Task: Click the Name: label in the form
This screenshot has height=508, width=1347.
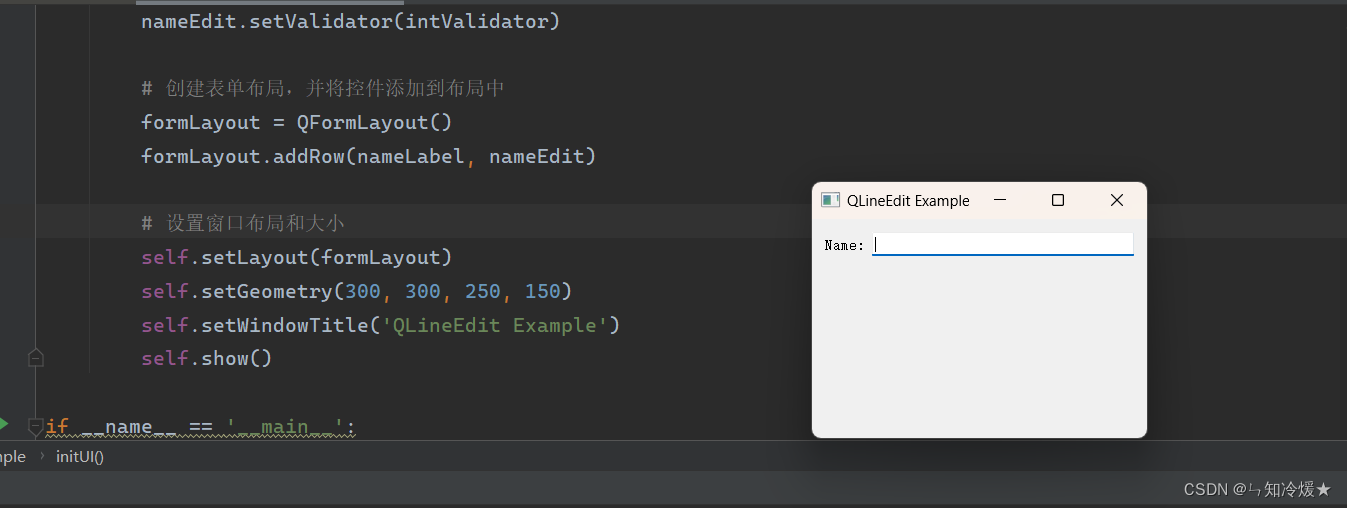Action: click(844, 245)
